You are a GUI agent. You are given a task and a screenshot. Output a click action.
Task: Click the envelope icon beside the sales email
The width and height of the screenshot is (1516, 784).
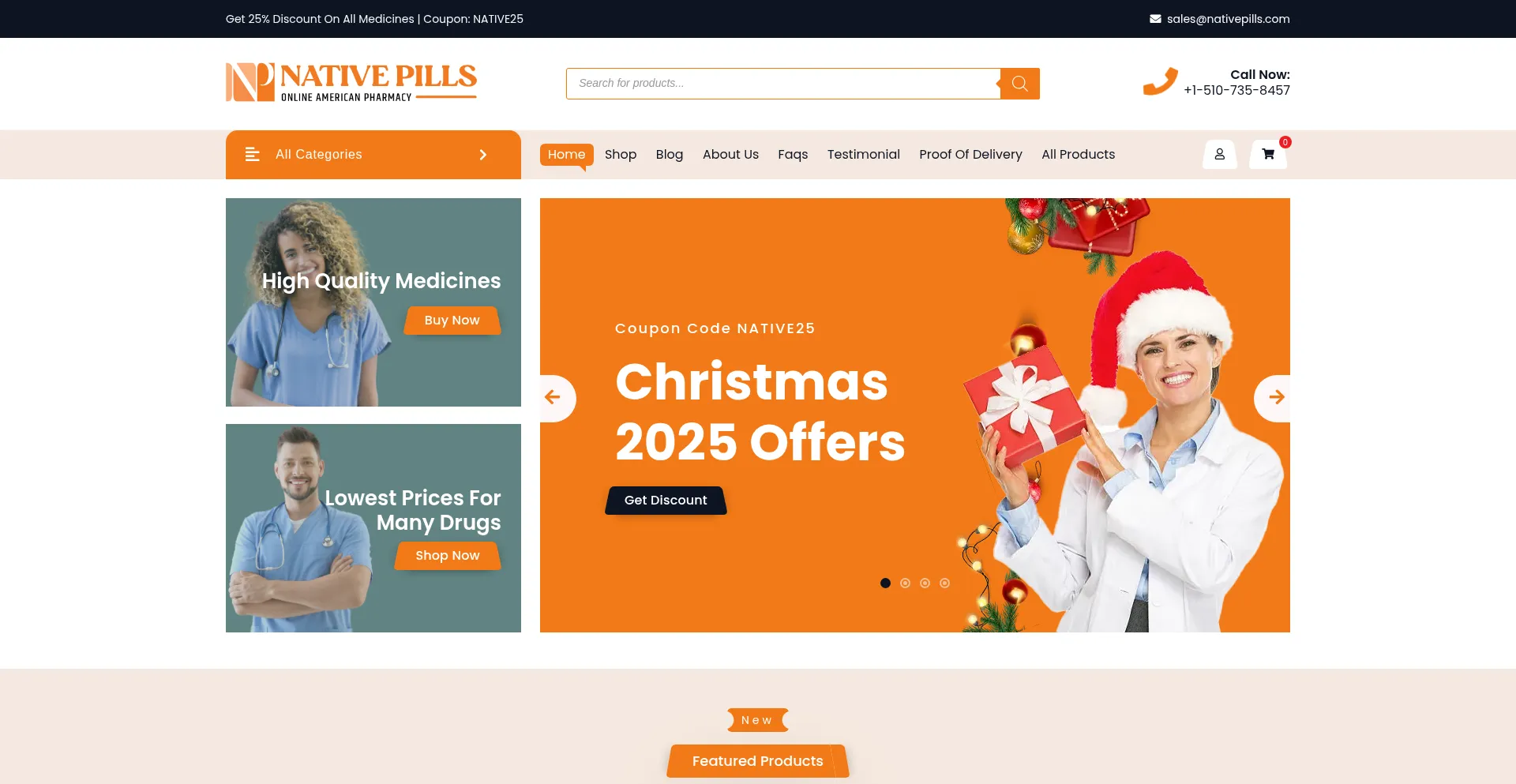click(1155, 19)
